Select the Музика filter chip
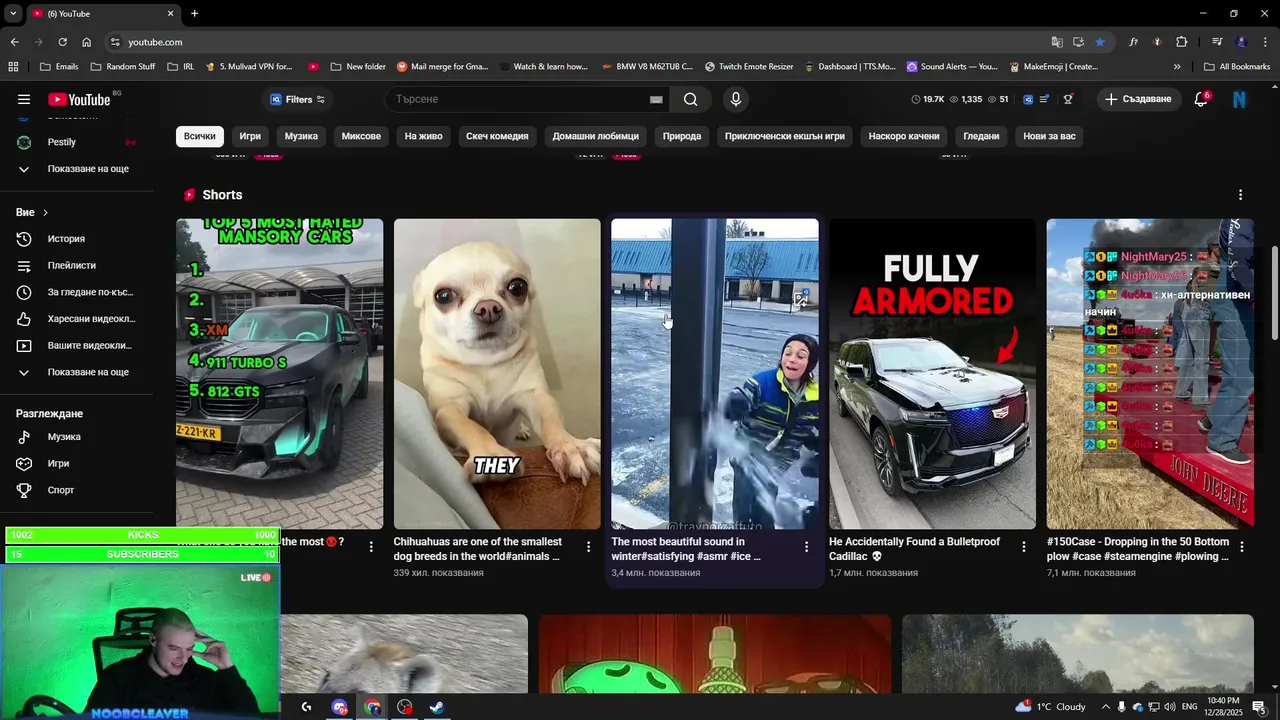This screenshot has width=1280, height=720. tap(301, 136)
